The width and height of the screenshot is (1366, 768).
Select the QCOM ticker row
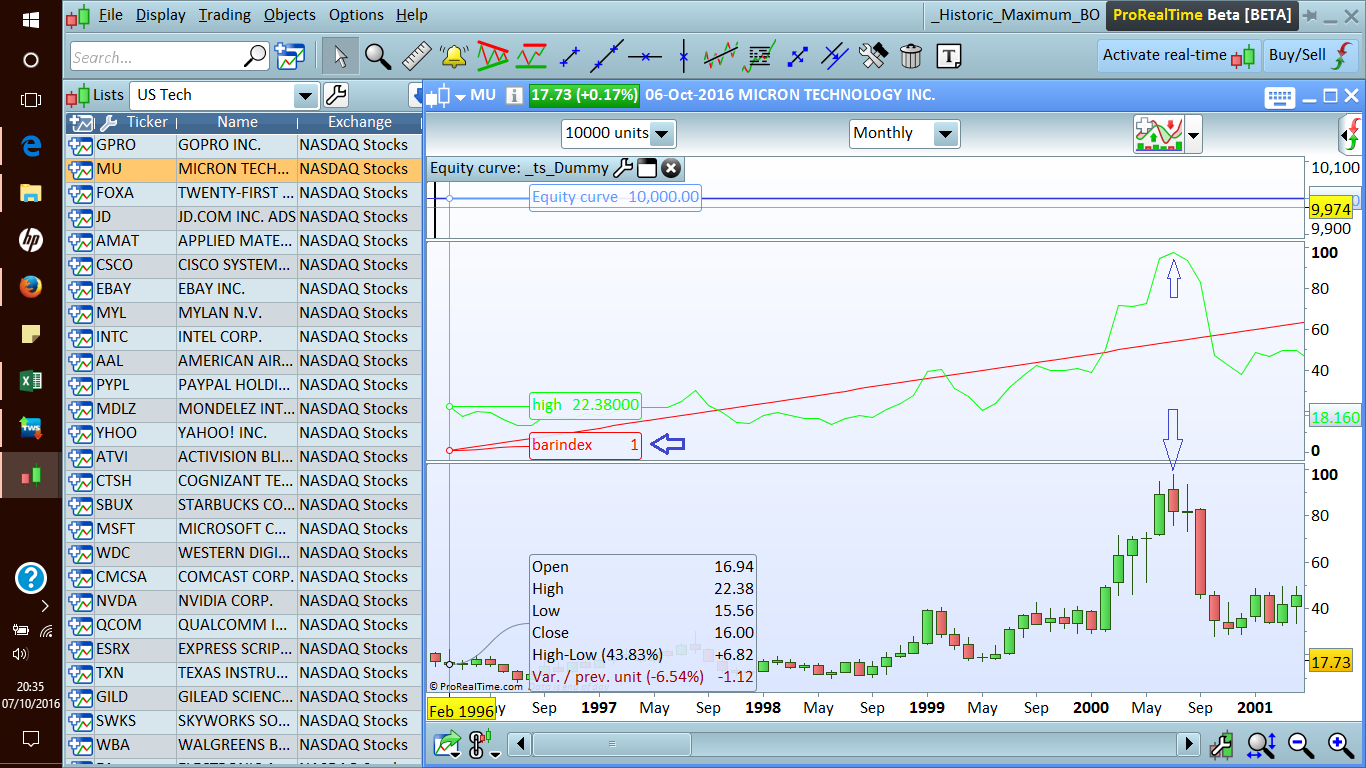coord(244,625)
